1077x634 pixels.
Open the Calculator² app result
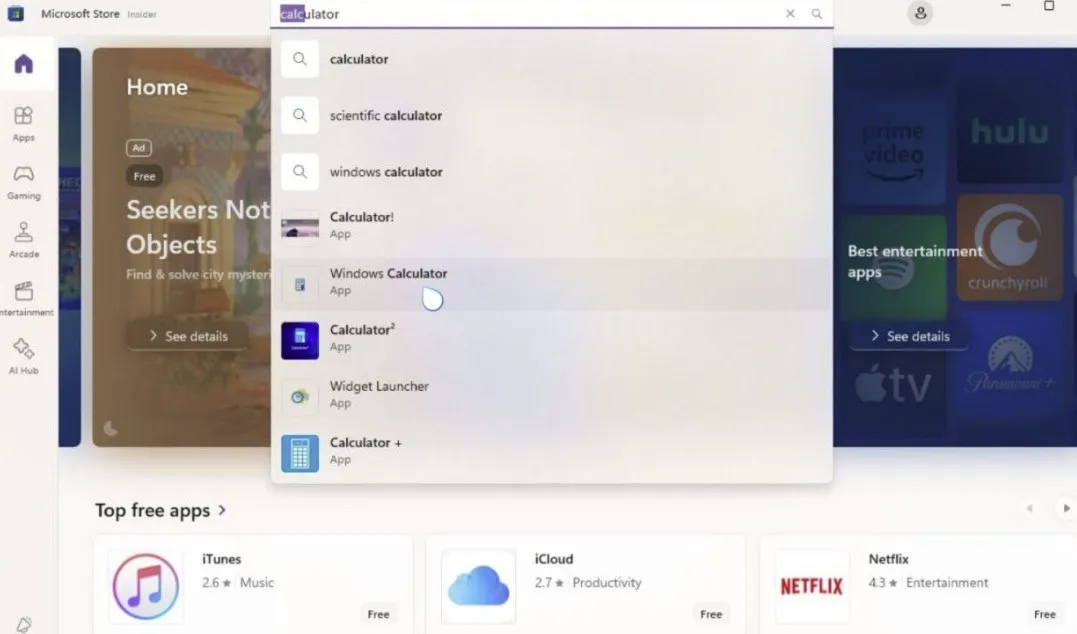coord(552,339)
